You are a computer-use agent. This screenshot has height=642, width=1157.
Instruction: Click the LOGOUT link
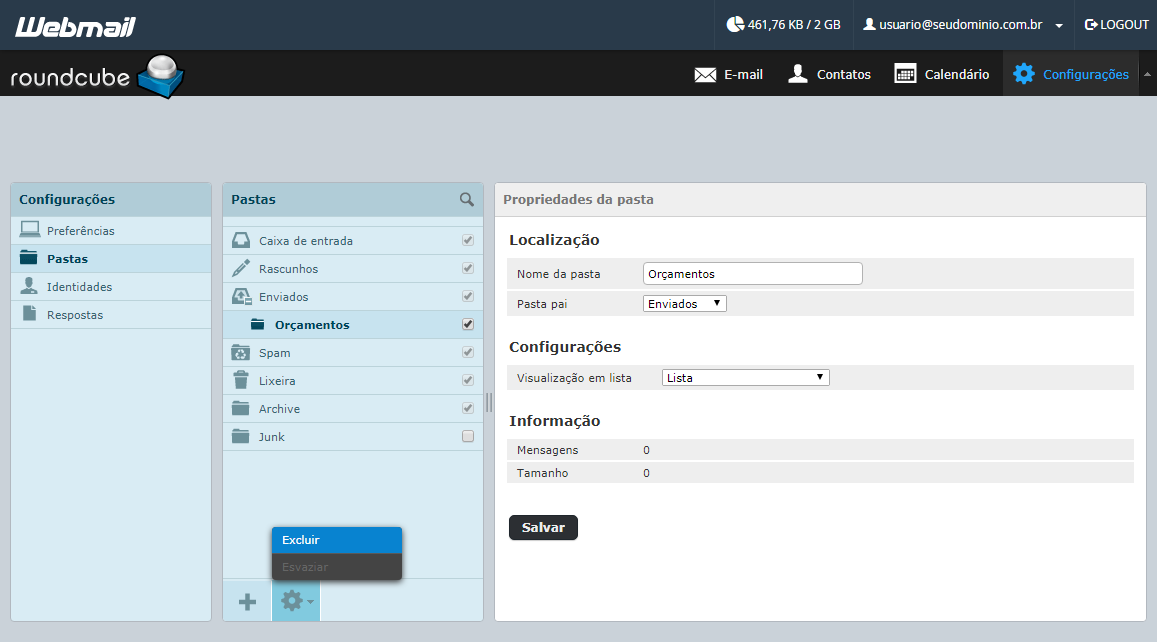(1116, 24)
